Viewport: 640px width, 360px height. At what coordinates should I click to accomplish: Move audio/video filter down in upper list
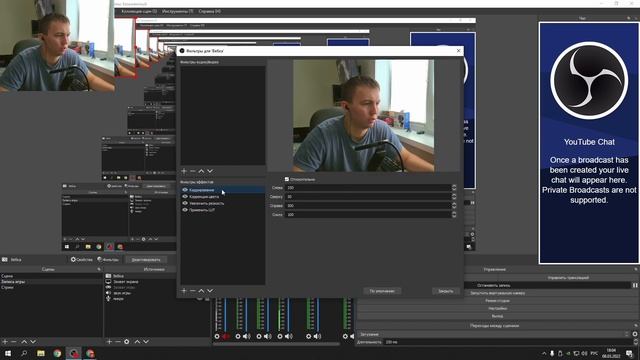click(x=210, y=171)
